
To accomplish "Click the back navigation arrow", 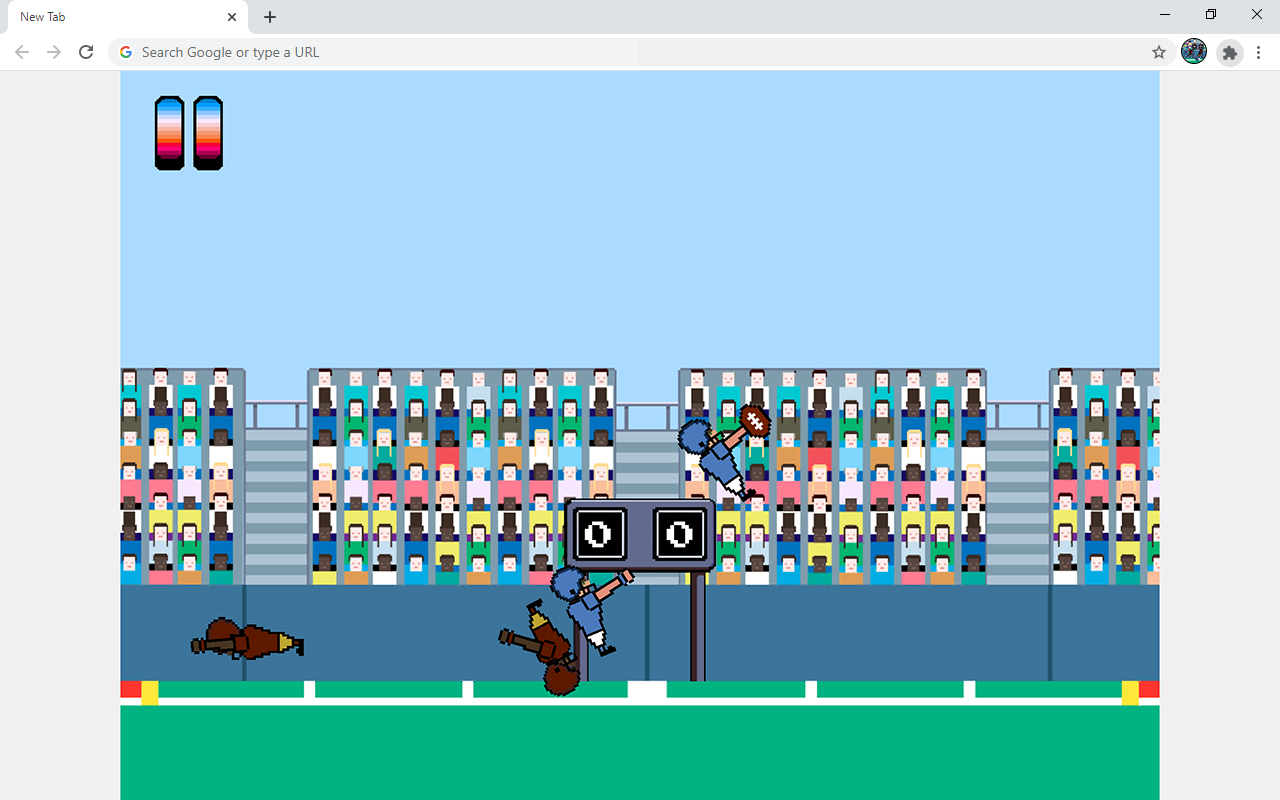I will click(x=22, y=51).
